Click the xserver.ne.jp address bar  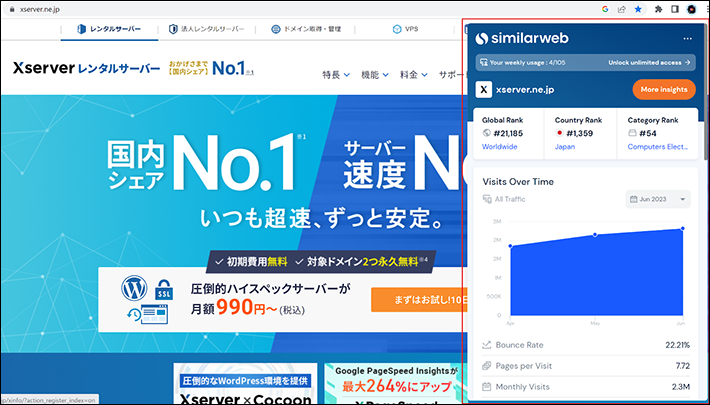(x=40, y=9)
